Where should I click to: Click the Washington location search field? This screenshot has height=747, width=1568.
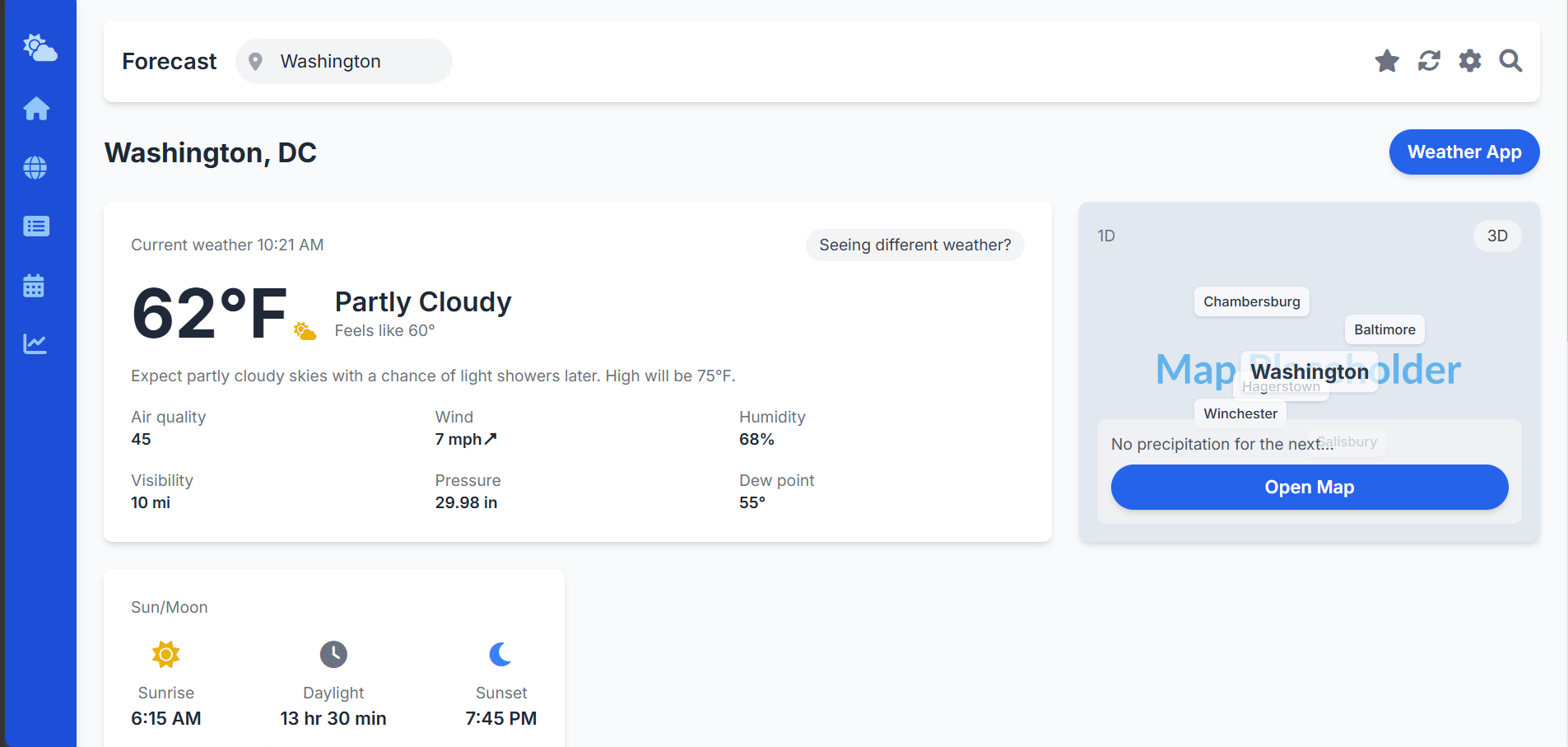344,61
